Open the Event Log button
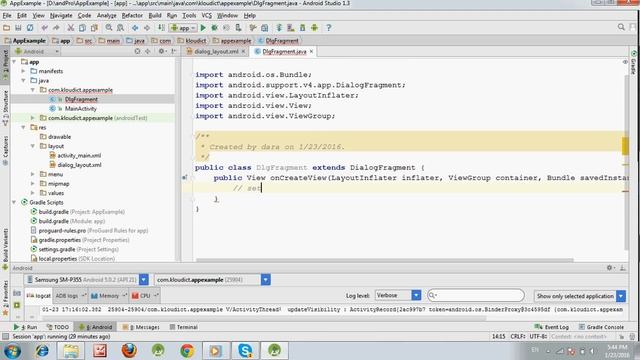The height and width of the screenshot is (360, 640). (x=552, y=327)
